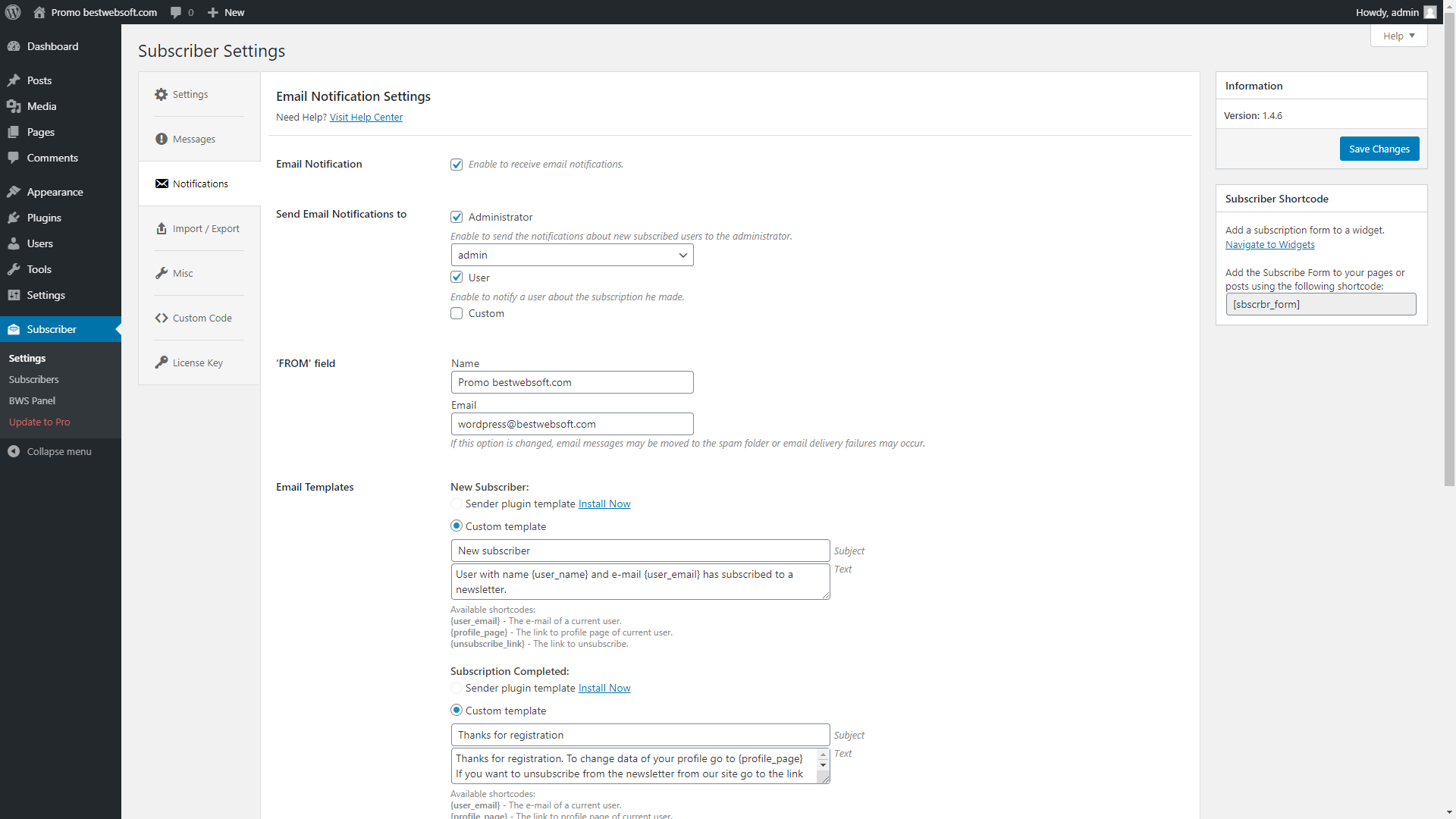
Task: Open the Dashboard gauge icon
Action: pyautogui.click(x=14, y=46)
